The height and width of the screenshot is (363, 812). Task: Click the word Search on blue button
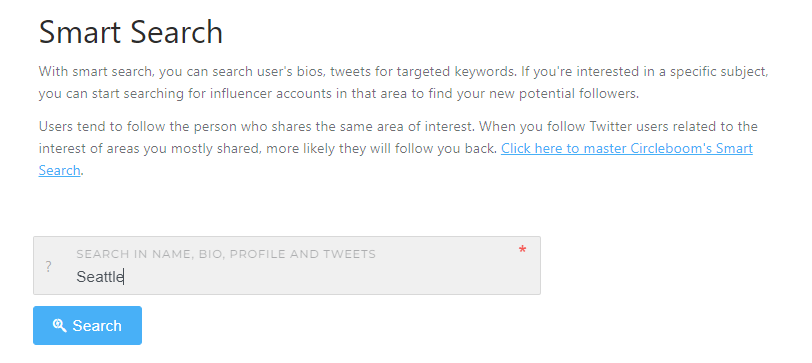(x=97, y=326)
